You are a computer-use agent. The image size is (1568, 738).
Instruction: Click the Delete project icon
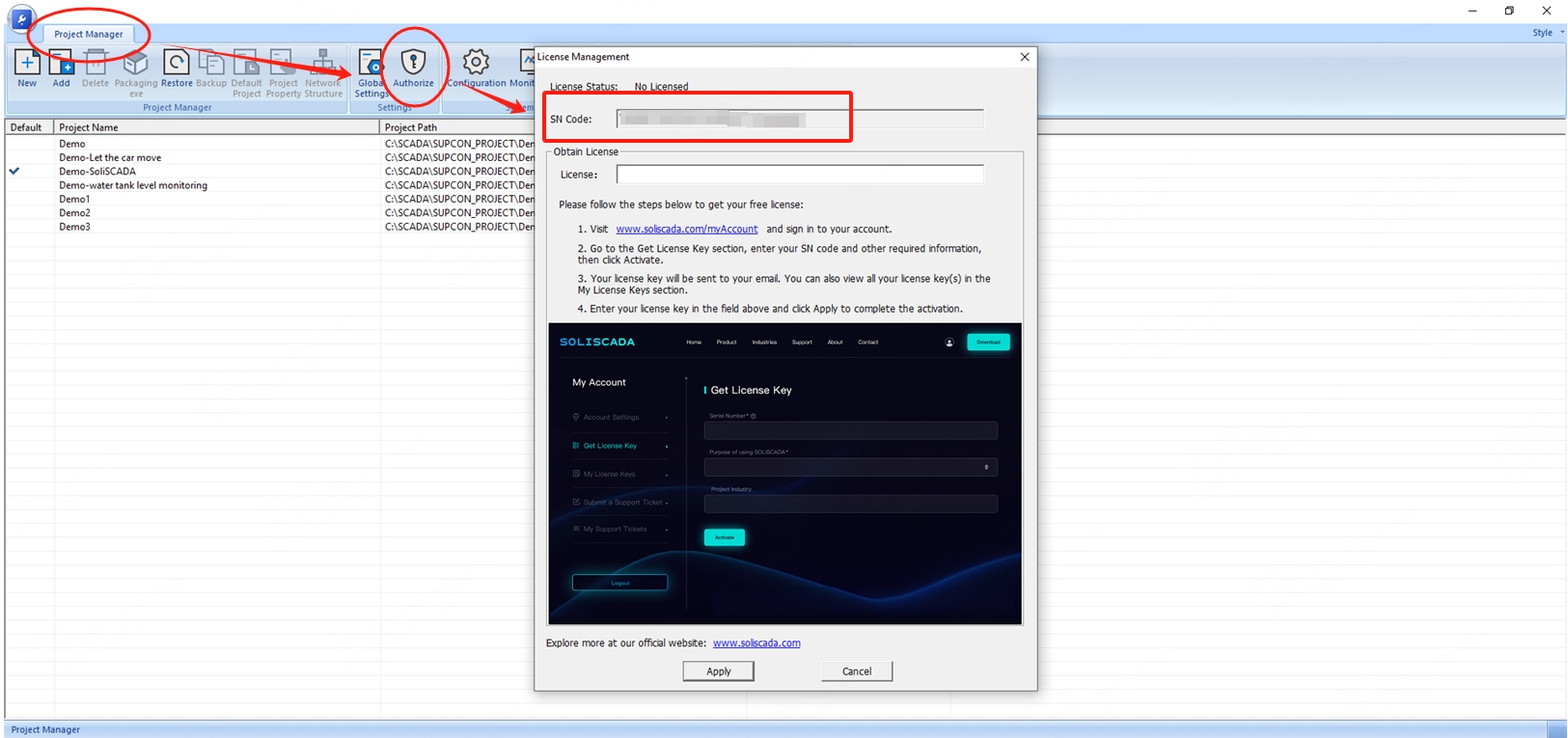pos(96,69)
